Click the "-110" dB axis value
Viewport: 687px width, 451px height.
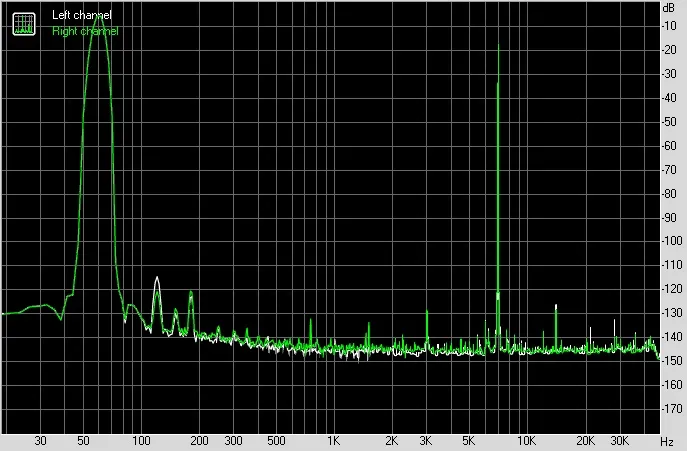[672, 265]
